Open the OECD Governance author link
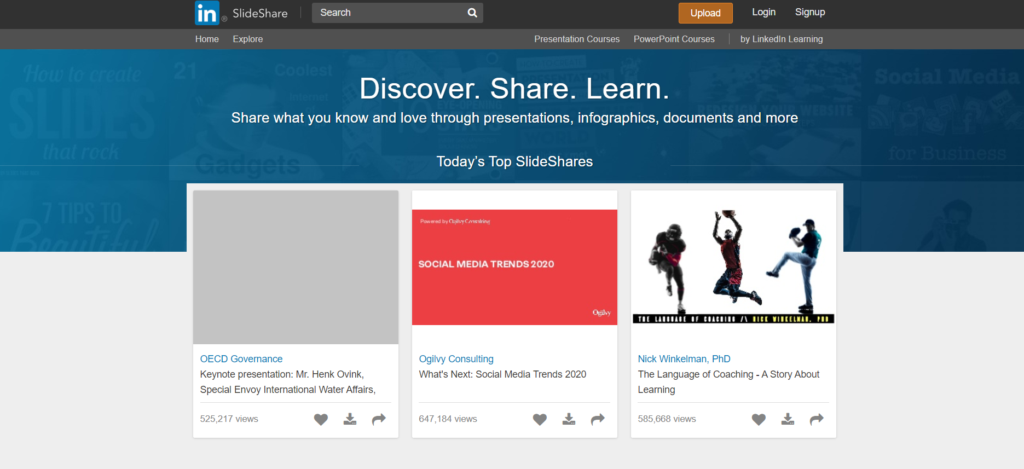 [x=241, y=359]
